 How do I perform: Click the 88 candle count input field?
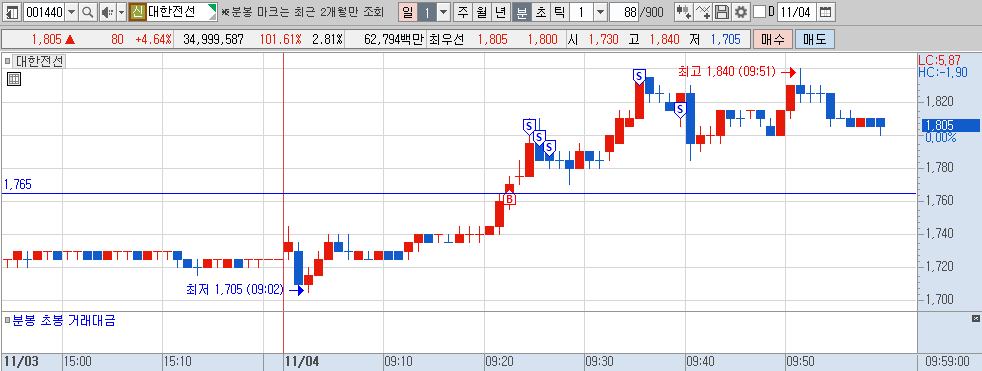point(623,12)
